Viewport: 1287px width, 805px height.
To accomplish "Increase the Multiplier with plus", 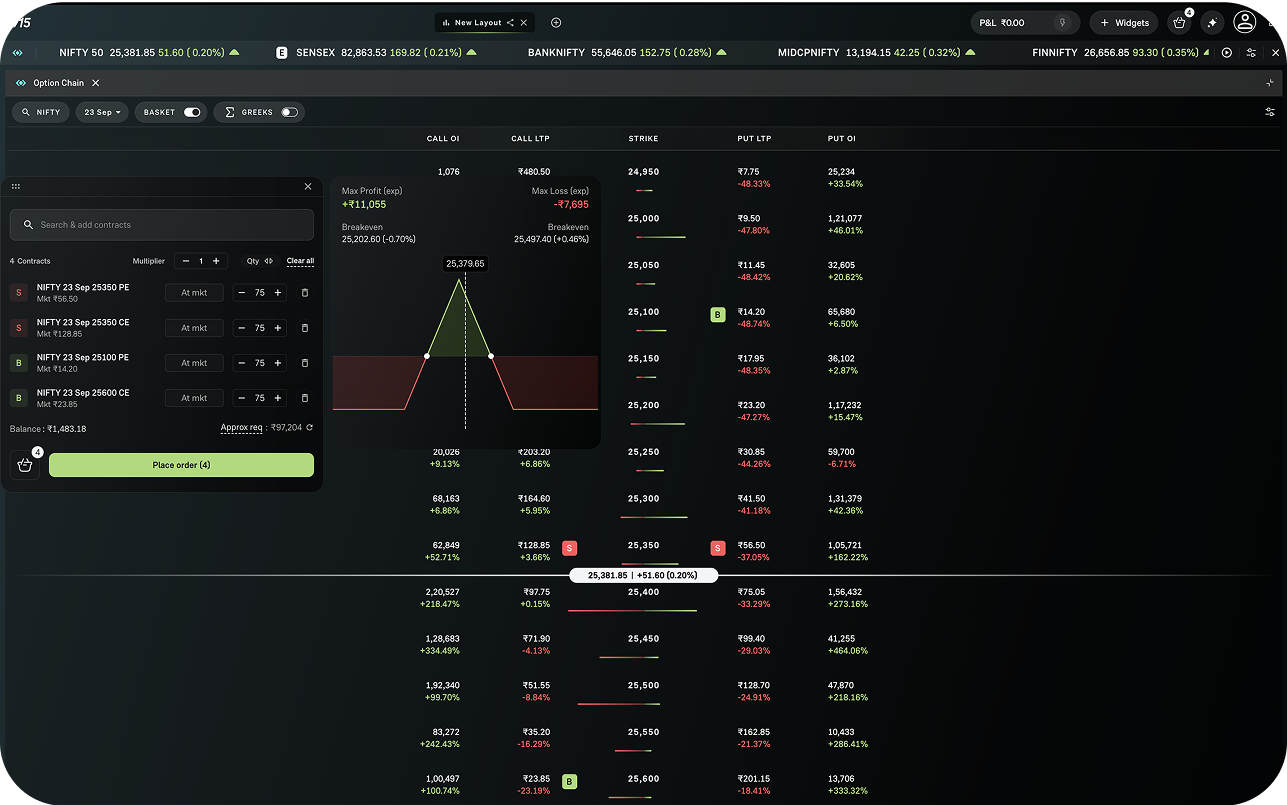I will [216, 261].
